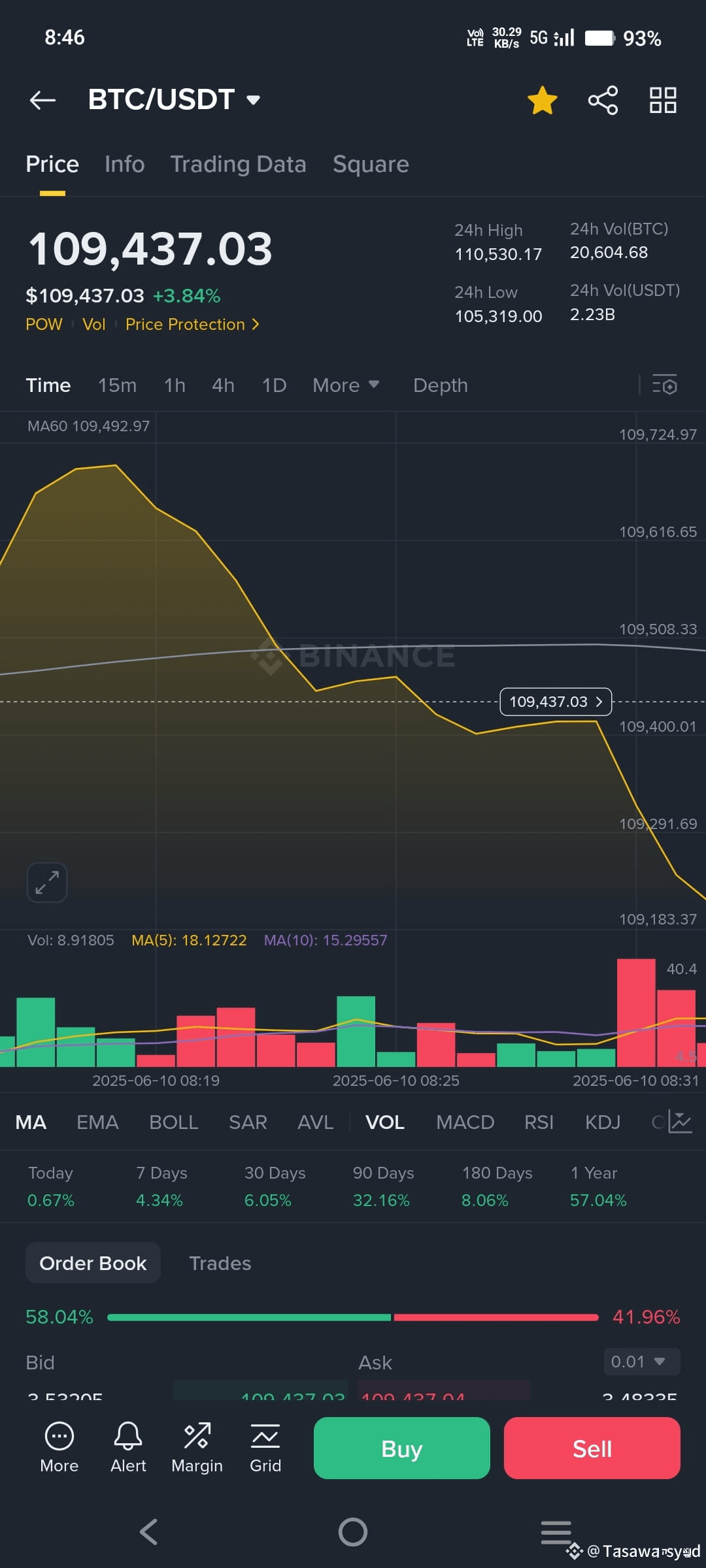Viewport: 706px width, 1568px height.
Task: Tap the 90 Days 32.16% performance value
Action: pyautogui.click(x=381, y=1200)
